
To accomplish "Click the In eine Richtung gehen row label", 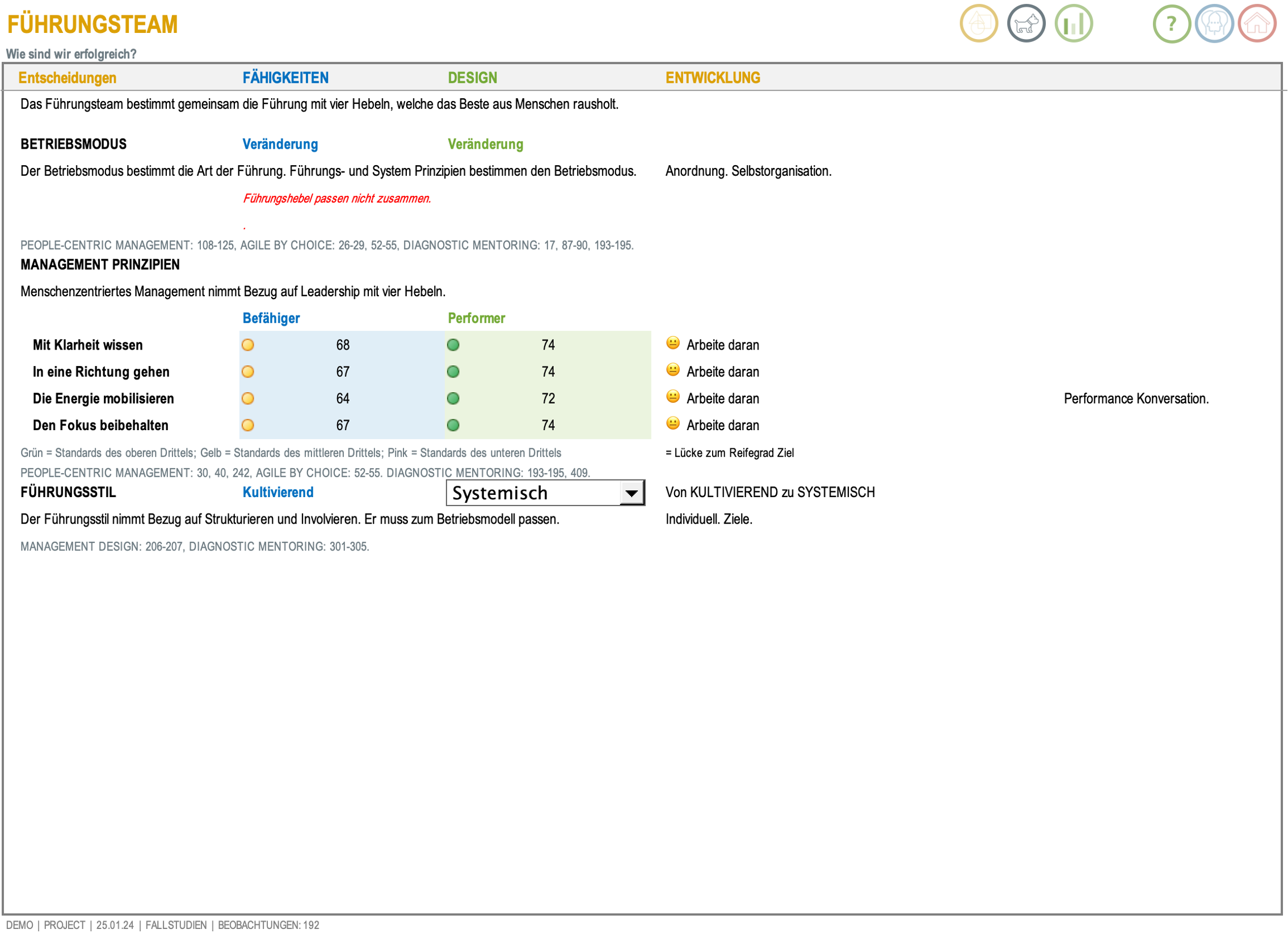I will tap(101, 372).
